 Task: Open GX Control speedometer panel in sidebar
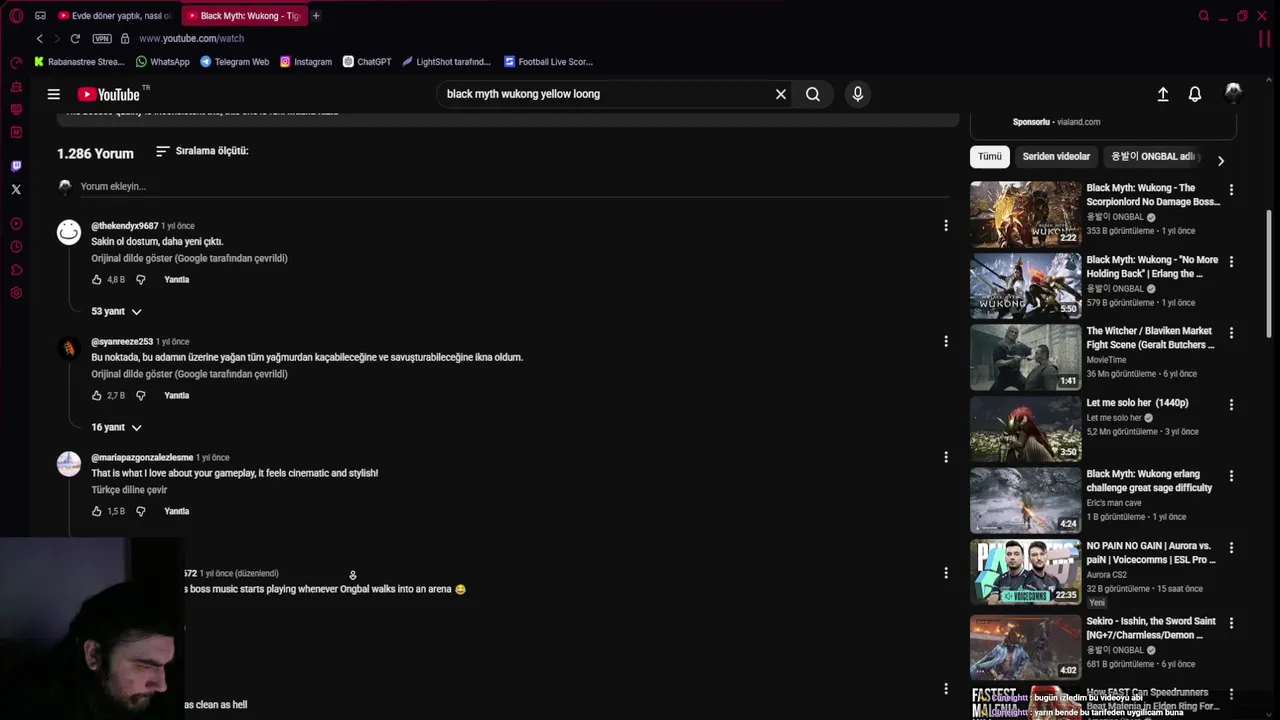[16, 63]
